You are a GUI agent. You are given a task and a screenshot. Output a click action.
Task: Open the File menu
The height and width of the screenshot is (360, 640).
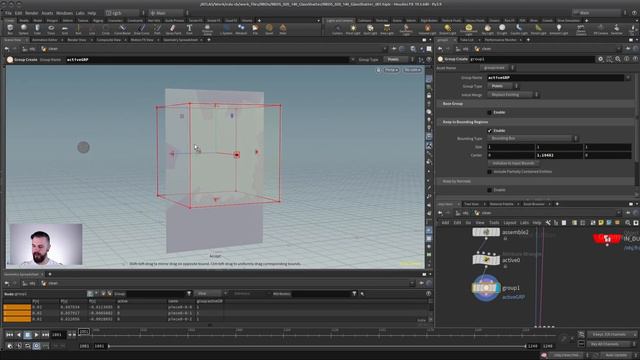pos(8,13)
